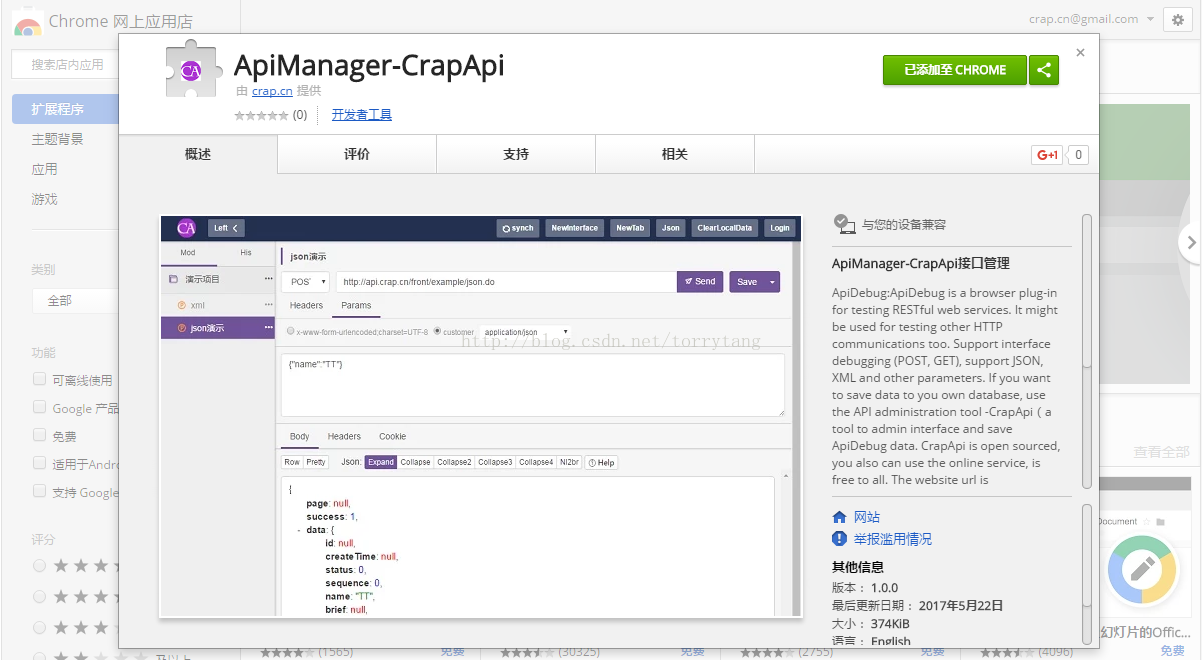
Task: Open the 开发者工具 link
Action: click(x=362, y=115)
